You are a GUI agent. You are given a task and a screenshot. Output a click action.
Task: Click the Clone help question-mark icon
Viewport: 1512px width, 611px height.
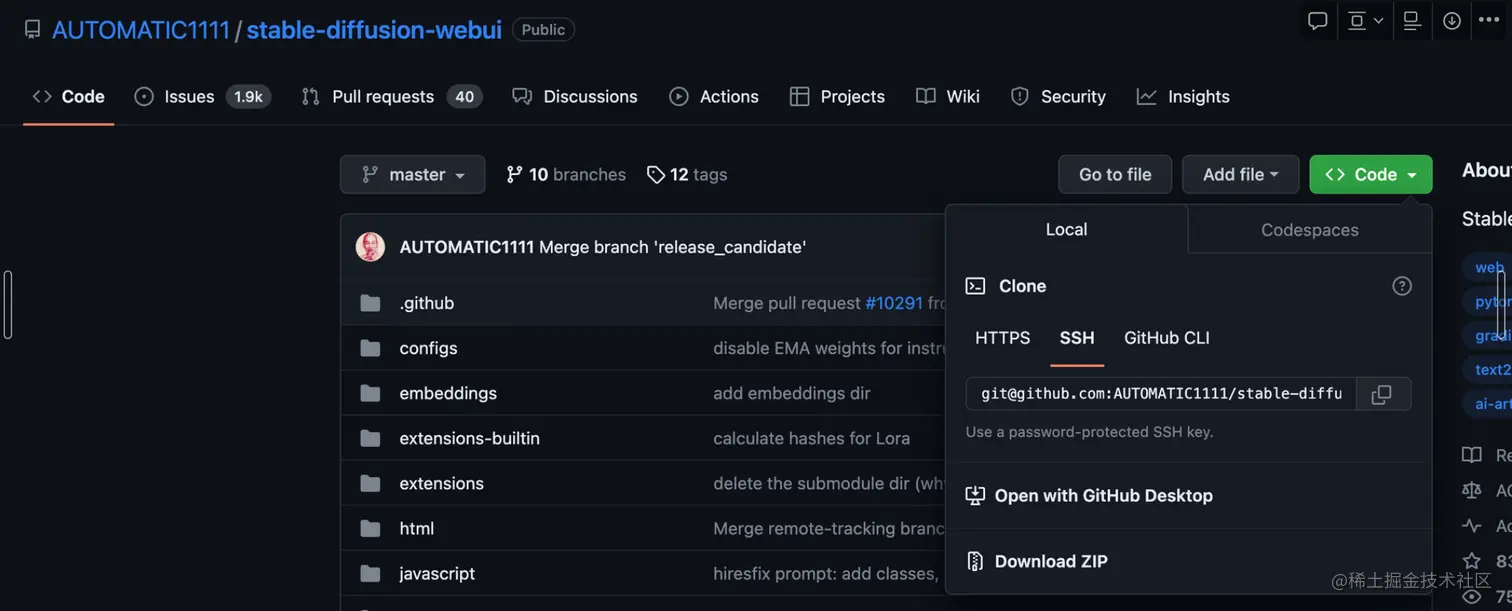tap(1402, 286)
